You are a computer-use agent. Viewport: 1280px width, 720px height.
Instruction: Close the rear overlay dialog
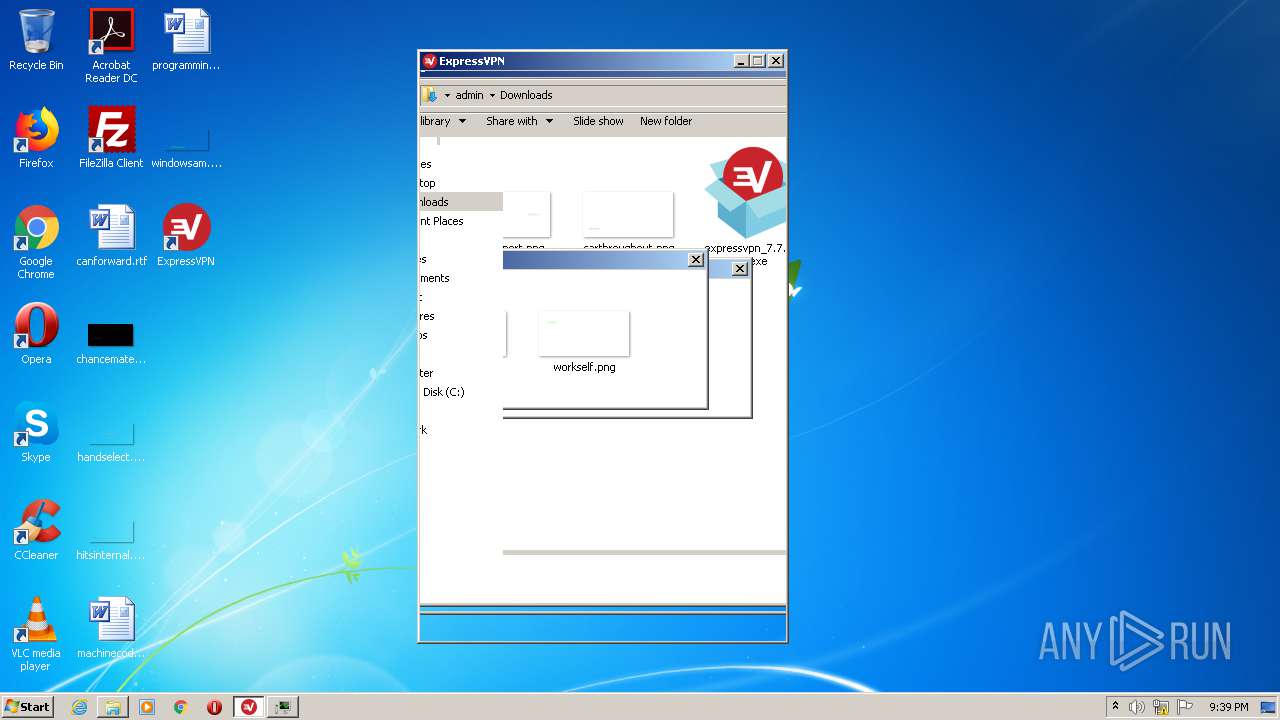coord(740,269)
